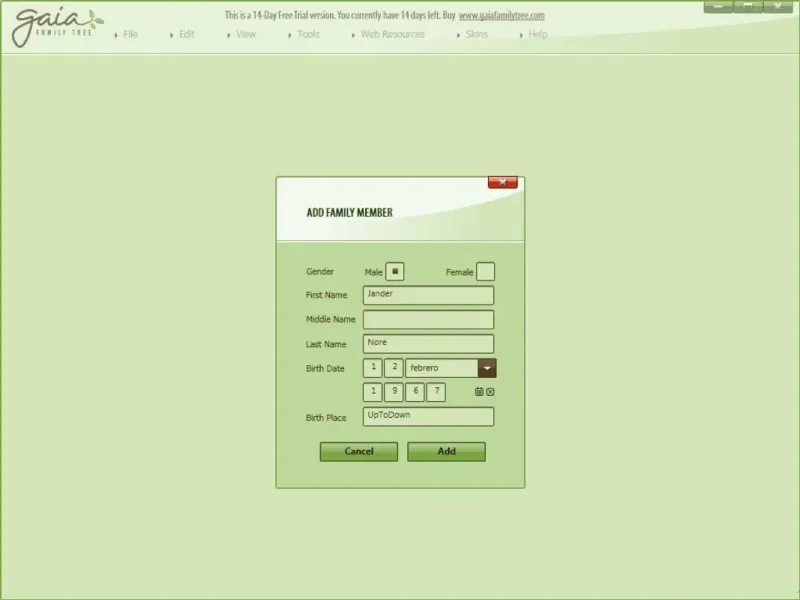The image size is (800, 600).
Task: Open the Skins menu
Action: [x=476, y=34]
